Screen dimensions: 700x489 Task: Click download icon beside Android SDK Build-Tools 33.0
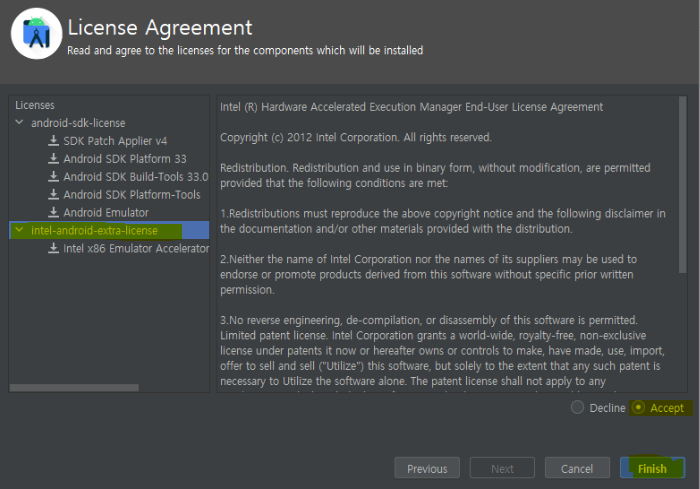54,176
